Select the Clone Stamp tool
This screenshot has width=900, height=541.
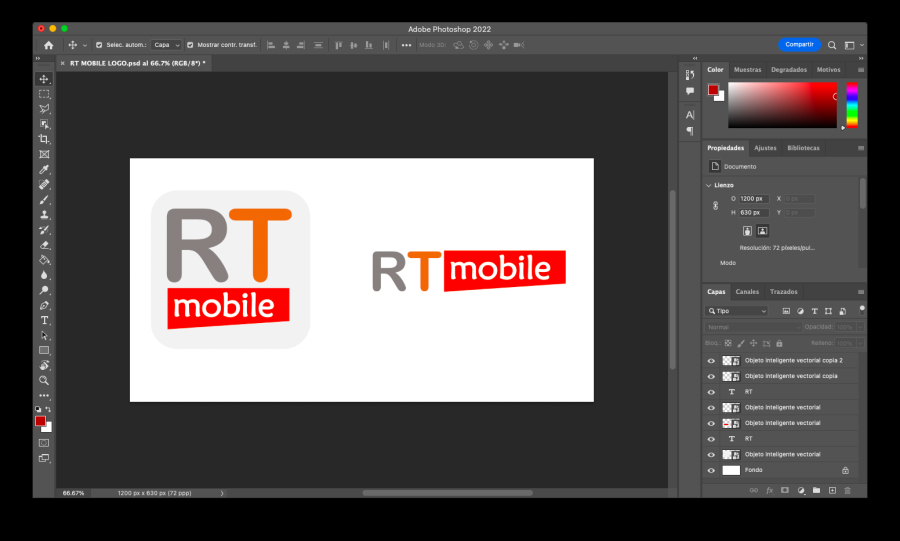44,215
